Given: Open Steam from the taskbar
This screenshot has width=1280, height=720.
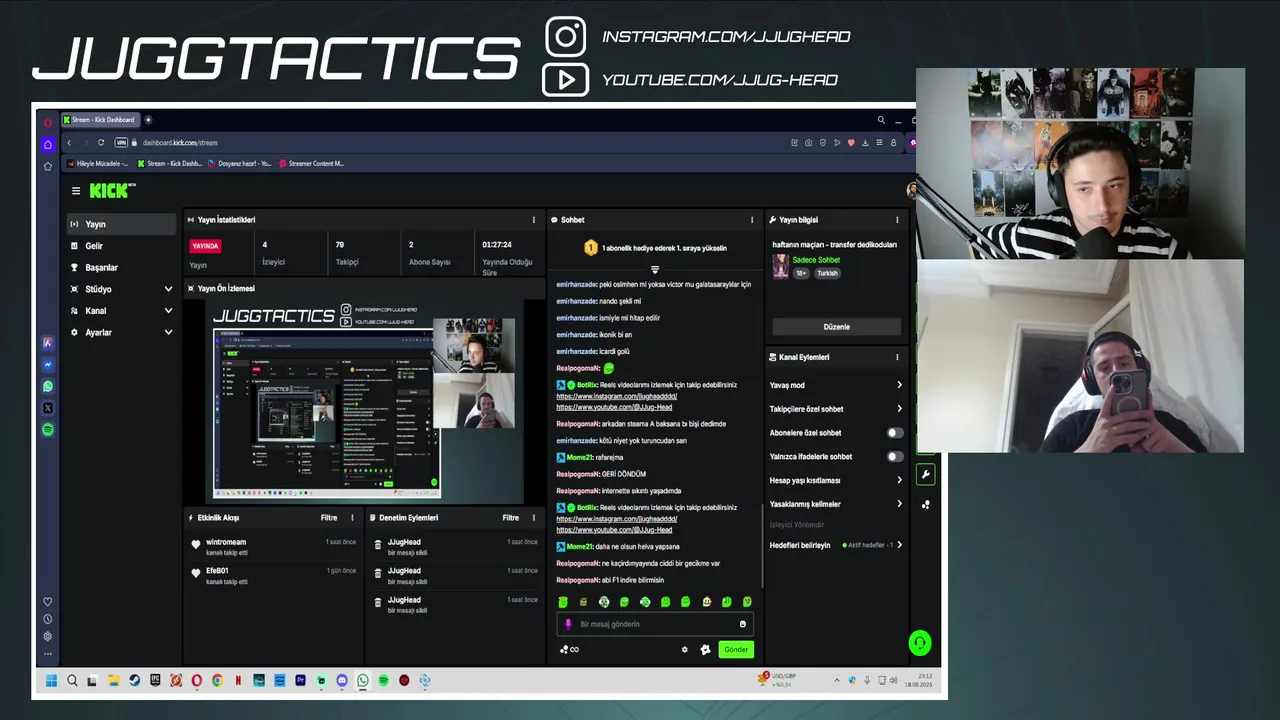Looking at the screenshot, I should pyautogui.click(x=134, y=681).
